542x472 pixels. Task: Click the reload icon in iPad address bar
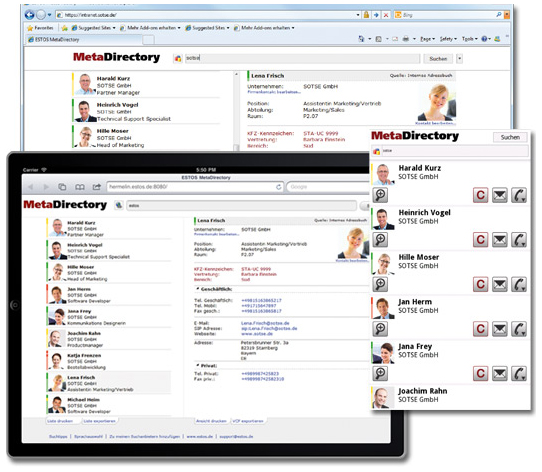[x=278, y=187]
